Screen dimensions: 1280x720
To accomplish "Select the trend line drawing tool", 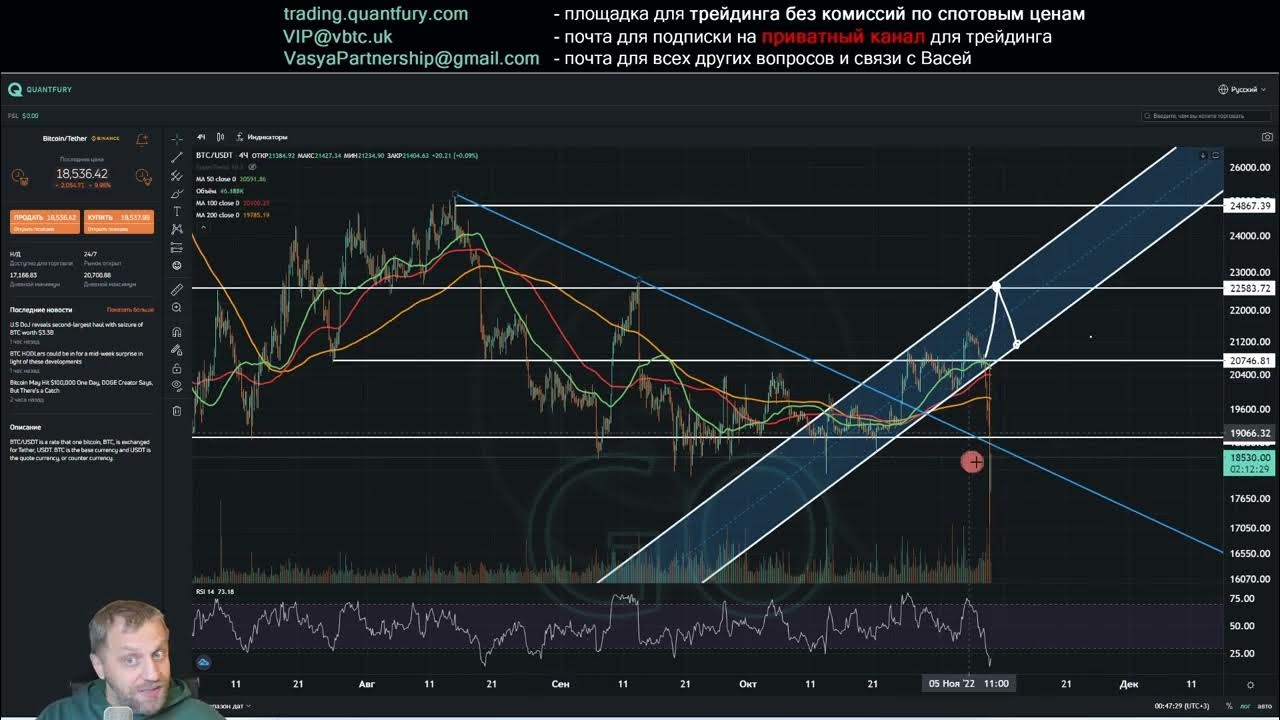I will (x=177, y=157).
